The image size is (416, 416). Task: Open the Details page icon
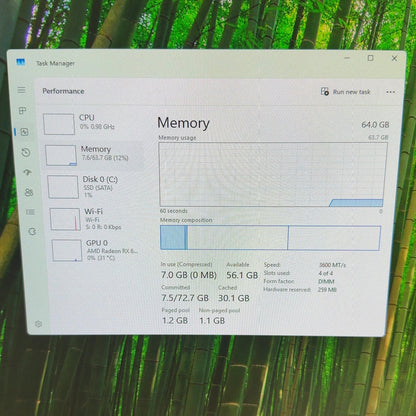click(30, 212)
